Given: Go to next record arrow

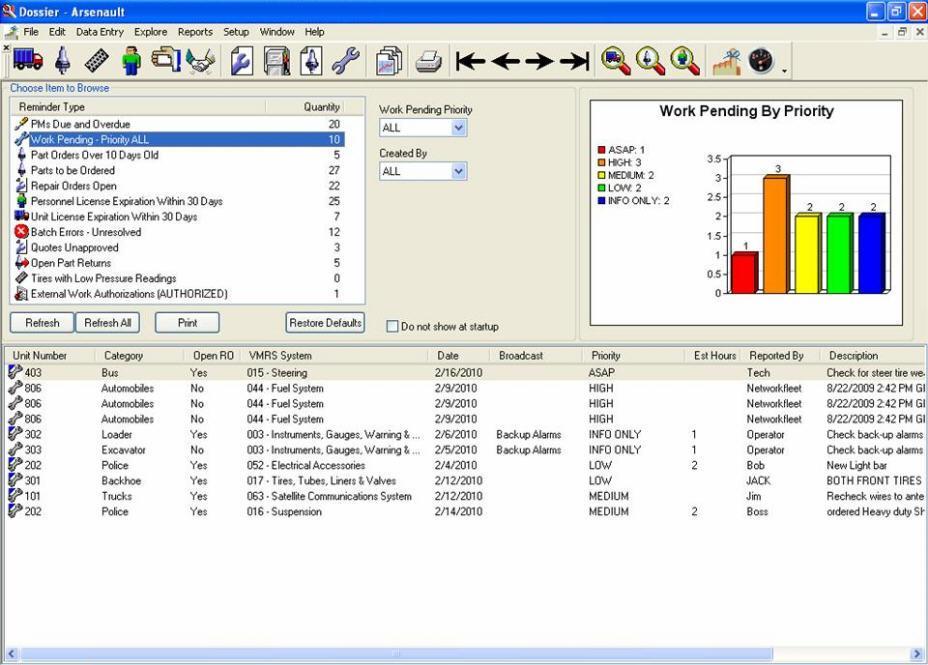Looking at the screenshot, I should tap(540, 61).
